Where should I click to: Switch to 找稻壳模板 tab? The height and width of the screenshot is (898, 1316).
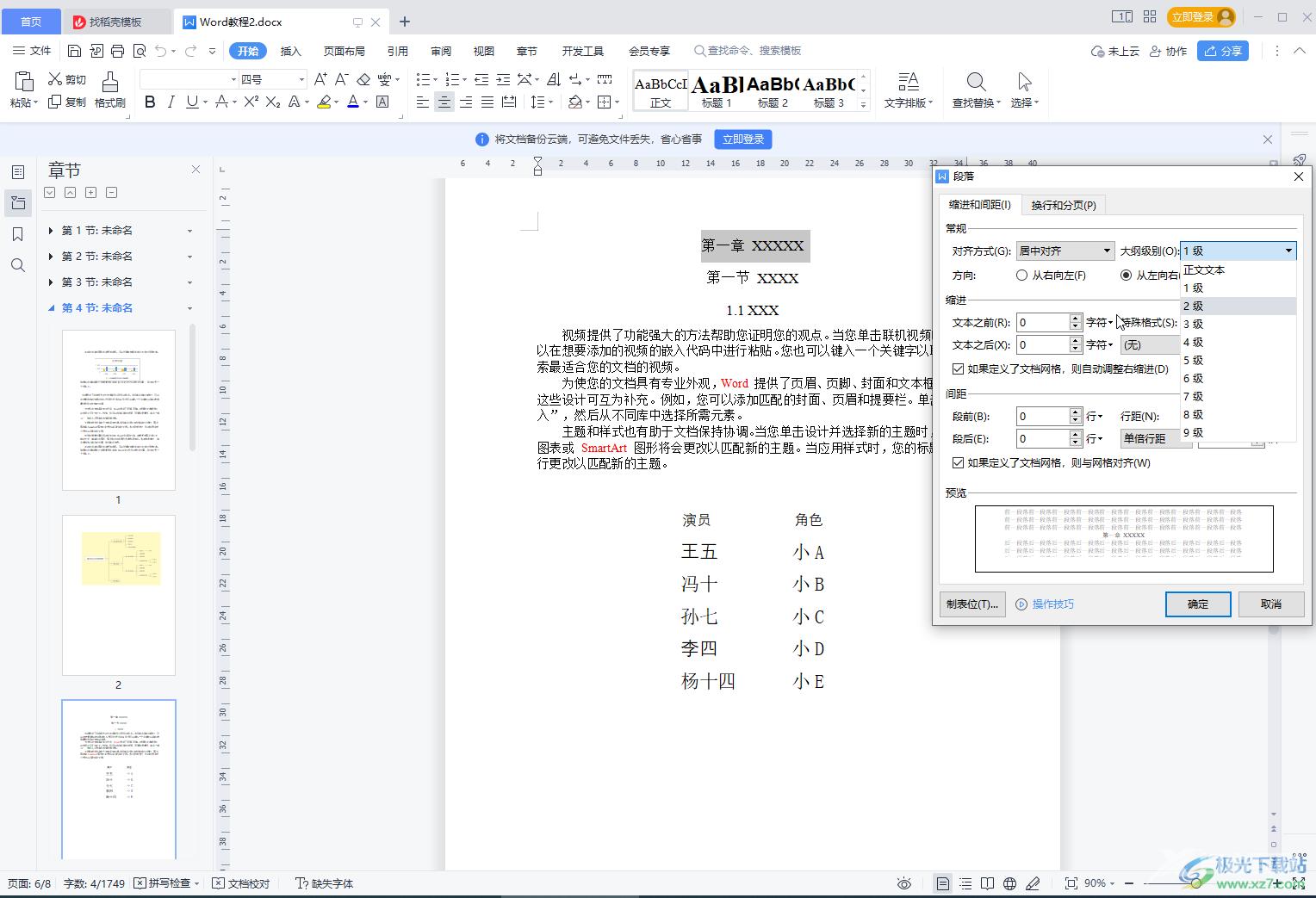click(x=115, y=22)
